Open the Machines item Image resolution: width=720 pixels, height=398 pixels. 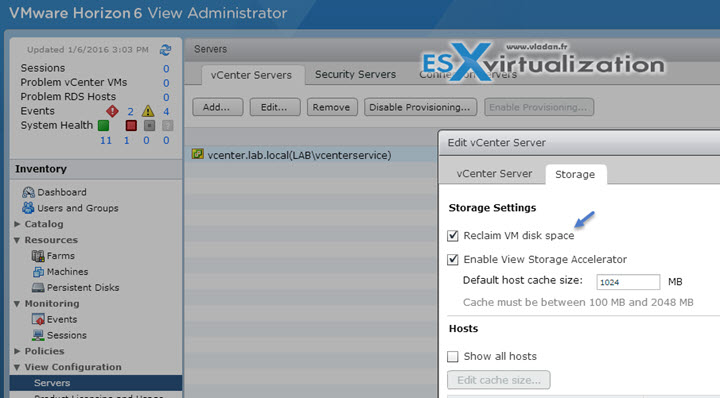click(68, 272)
